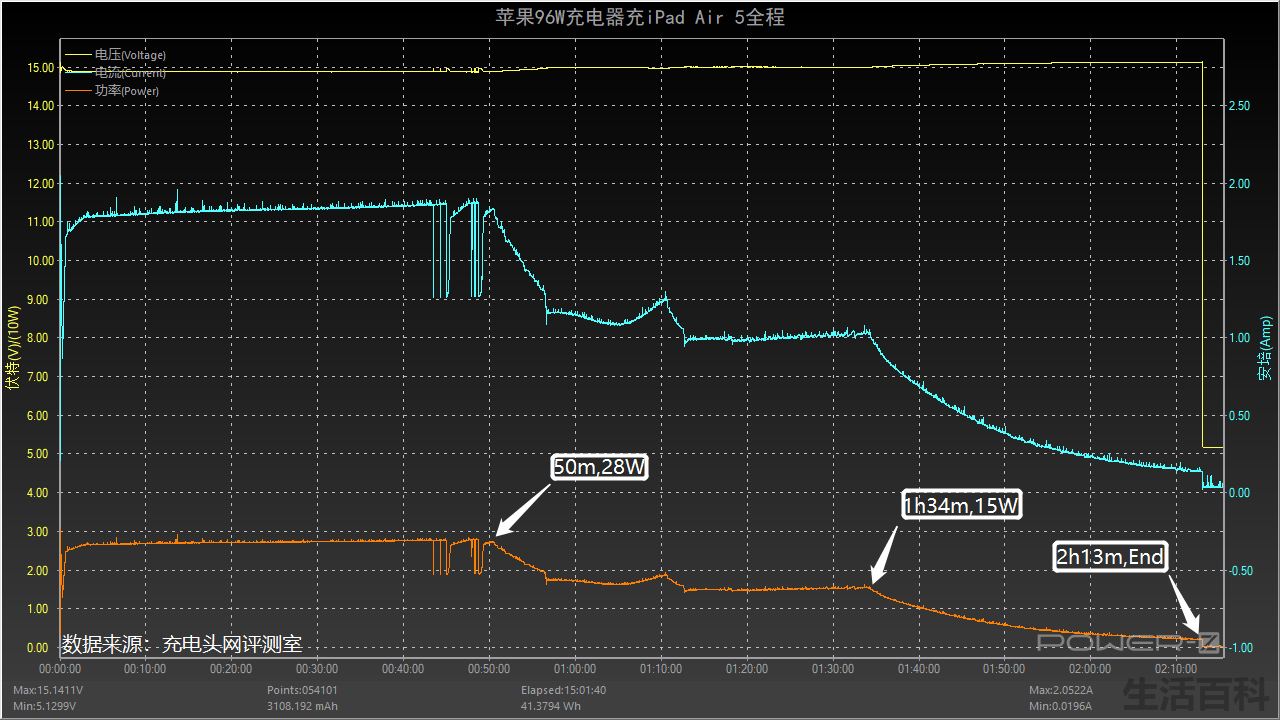
Task: Click the 00:00:00 time axis tick label
Action: tap(60, 669)
